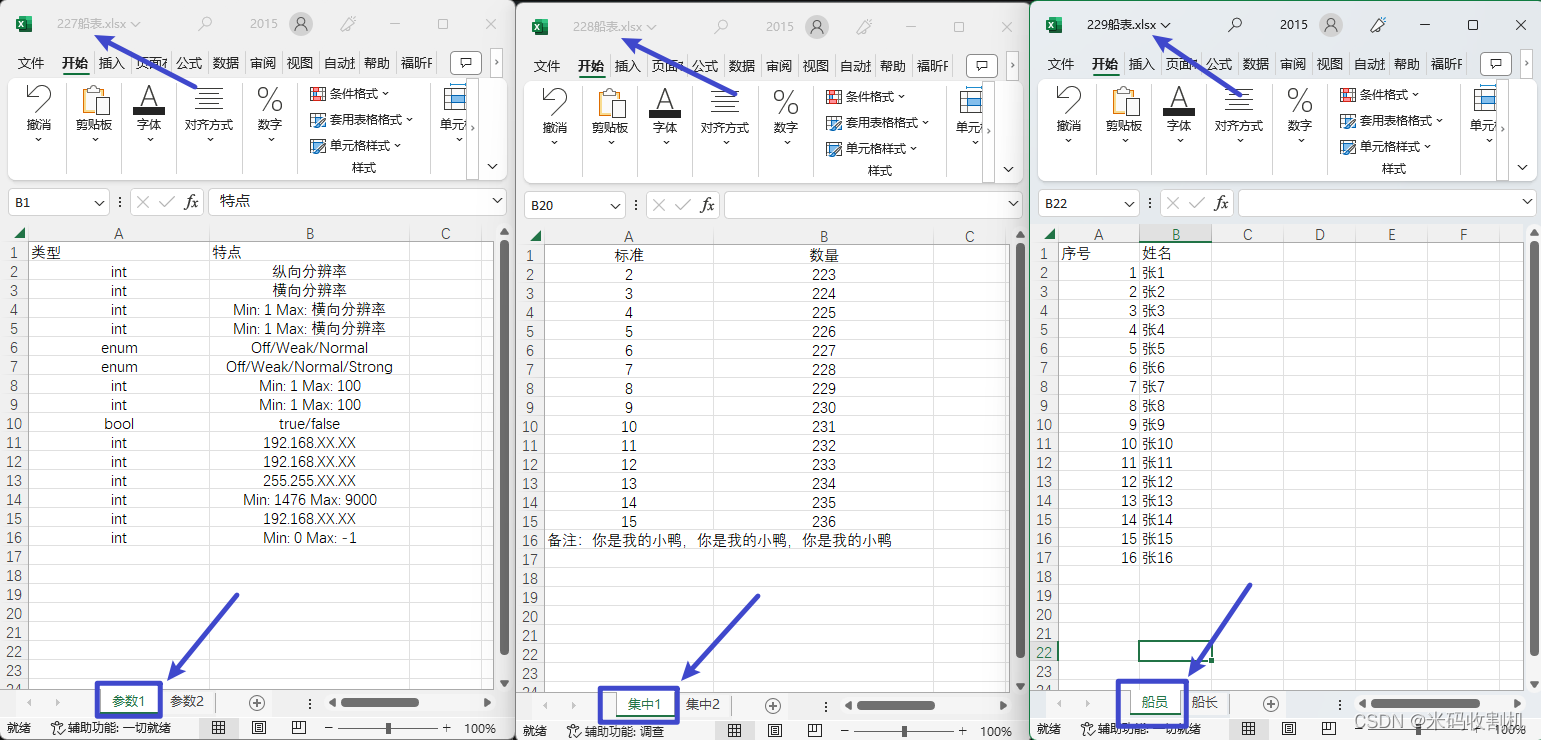Open 数据 tab in 227船表 window

tap(226, 63)
